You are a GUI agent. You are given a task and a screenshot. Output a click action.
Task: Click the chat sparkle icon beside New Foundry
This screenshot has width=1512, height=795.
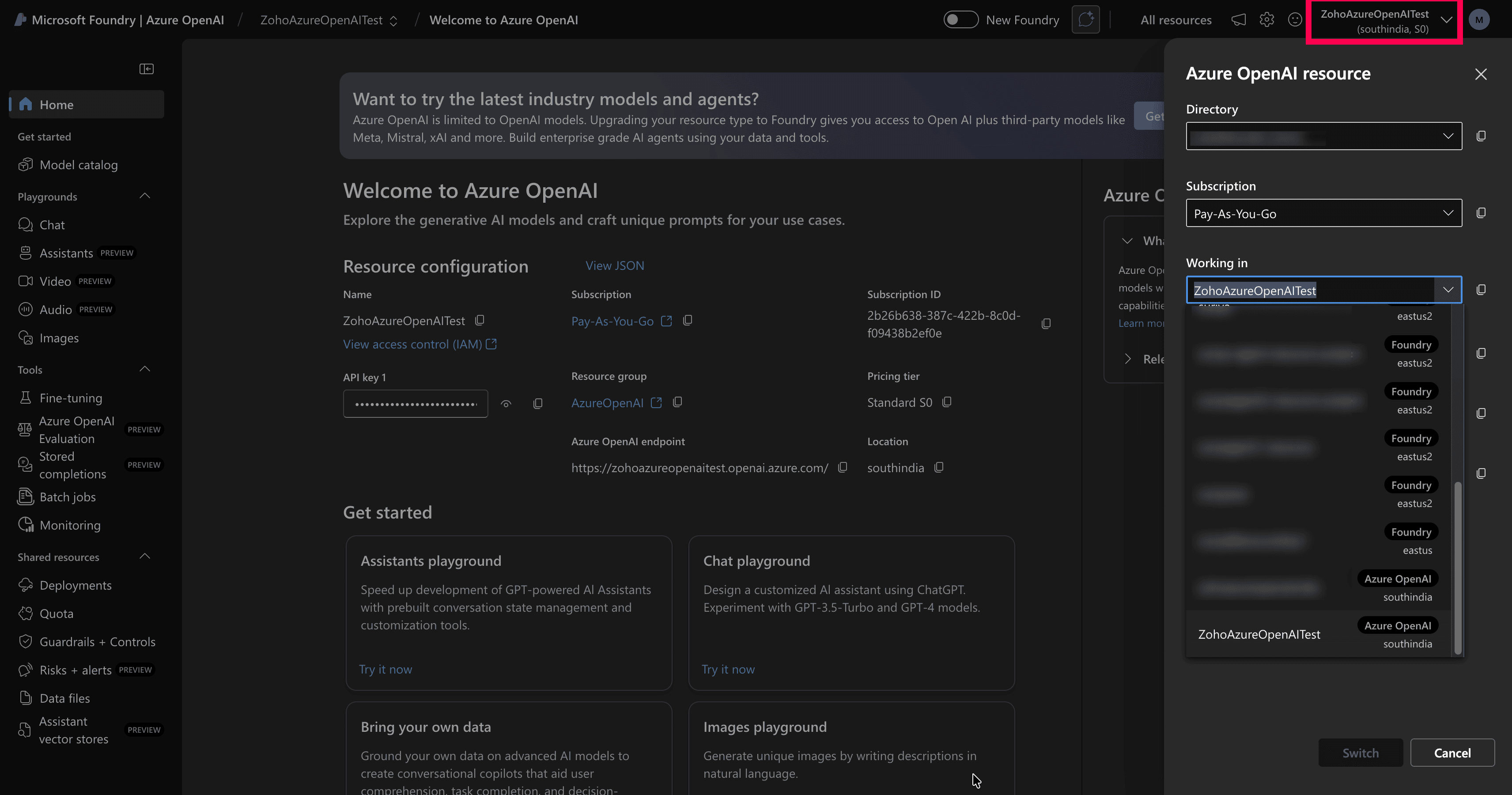(x=1085, y=20)
